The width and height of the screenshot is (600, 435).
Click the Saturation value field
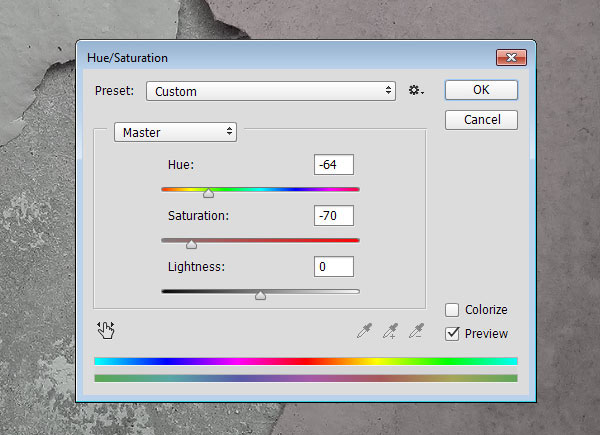334,216
